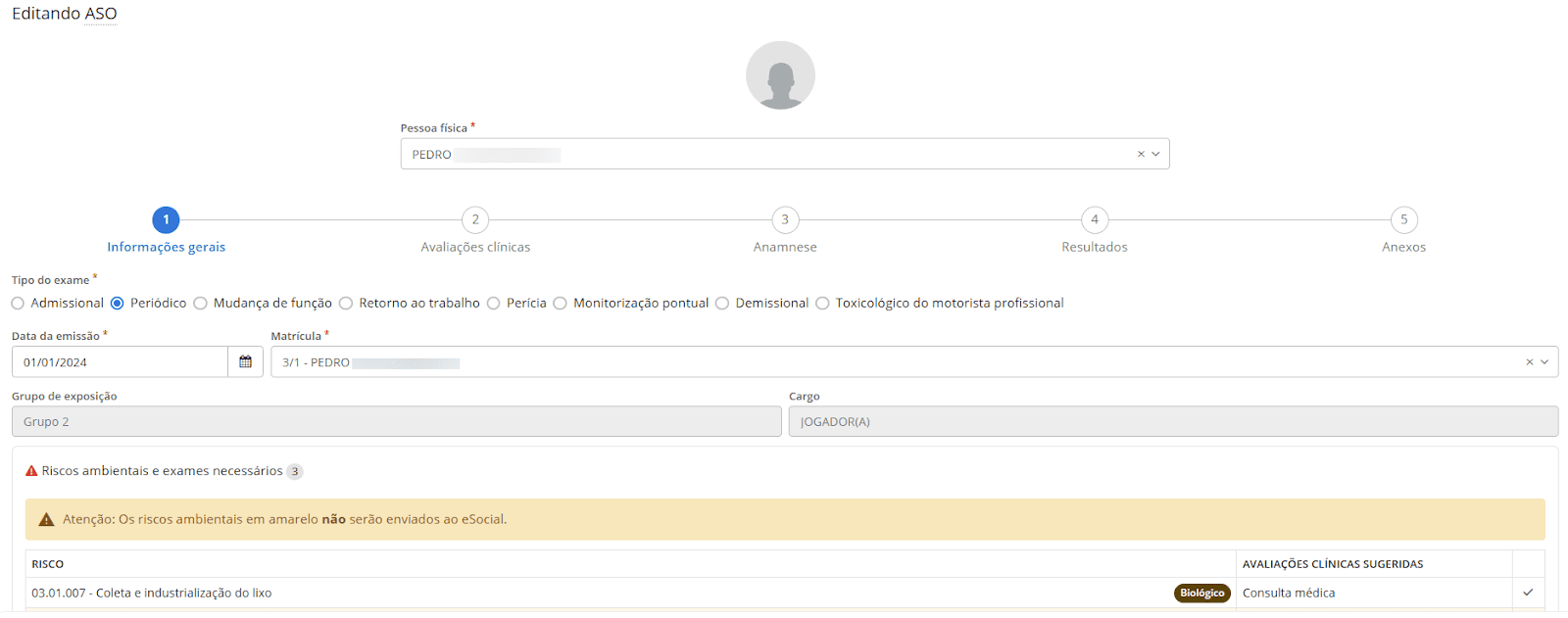Select Mudança de função radio option
This screenshot has width=1568, height=618.
coord(201,304)
